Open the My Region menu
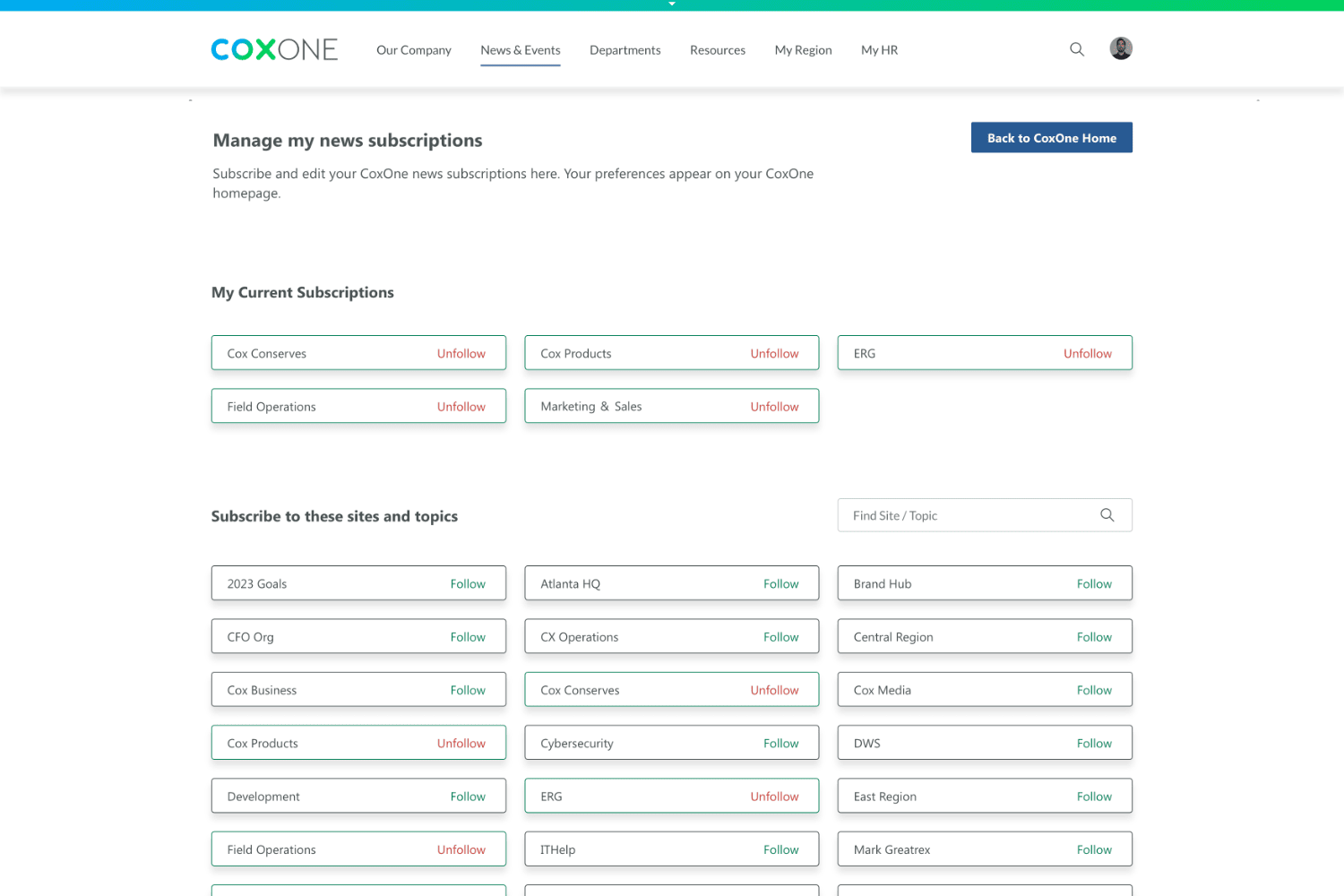The height and width of the screenshot is (896, 1344). tap(804, 50)
